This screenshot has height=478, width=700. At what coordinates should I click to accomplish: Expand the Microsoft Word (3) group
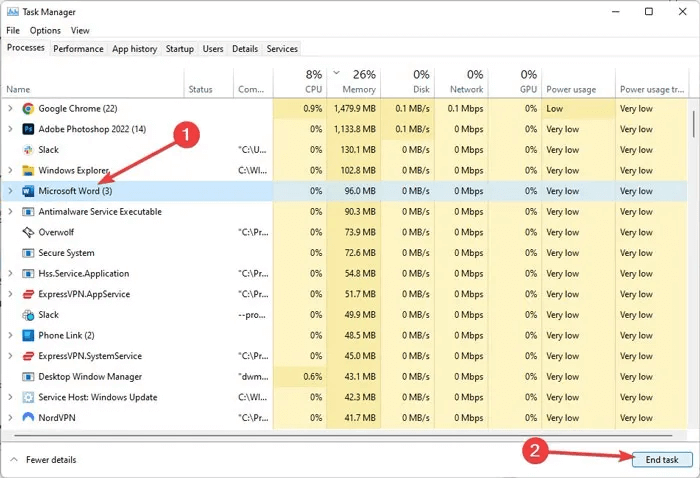pos(10,191)
